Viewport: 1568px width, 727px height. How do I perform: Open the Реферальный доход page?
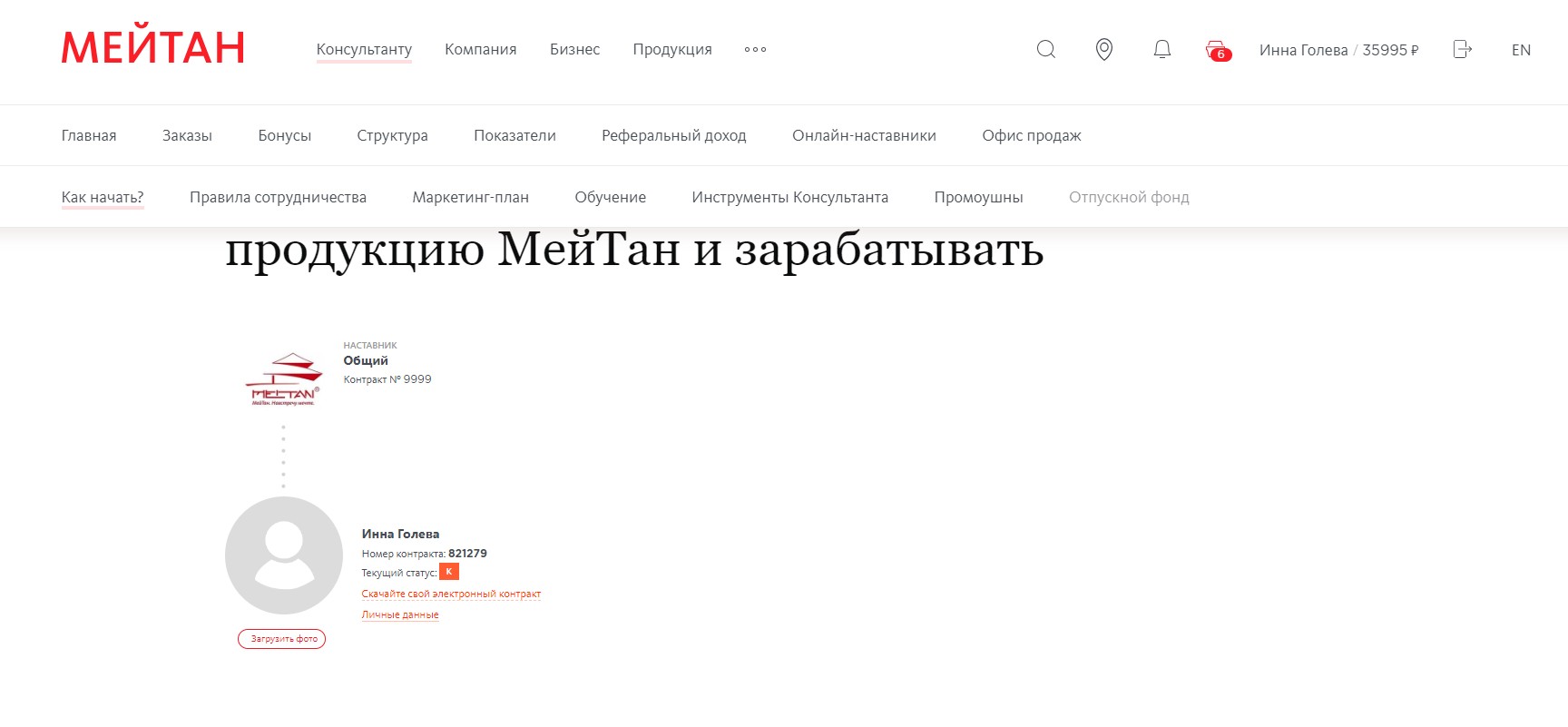673,135
